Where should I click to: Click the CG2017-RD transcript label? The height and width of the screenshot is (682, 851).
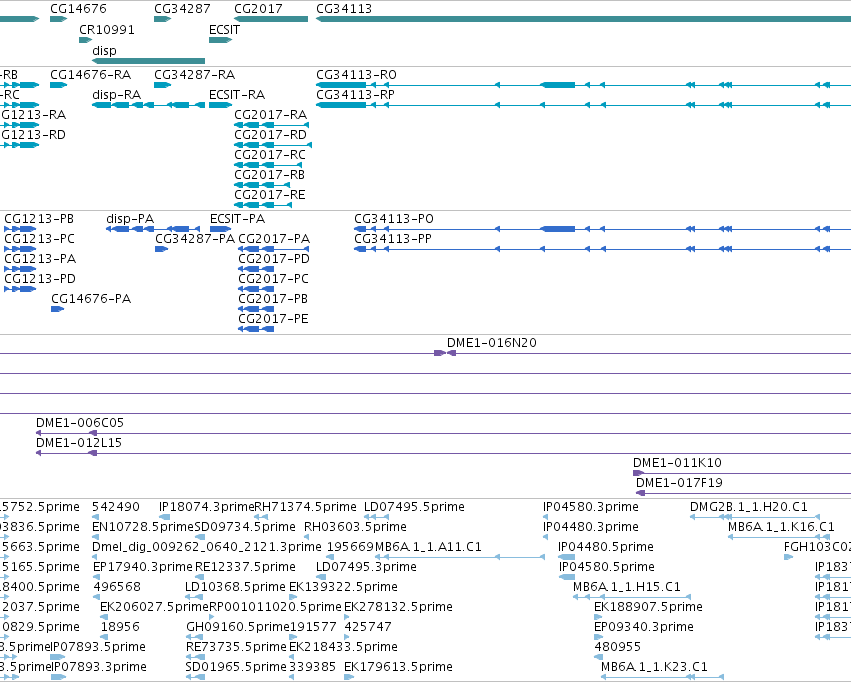(x=271, y=135)
